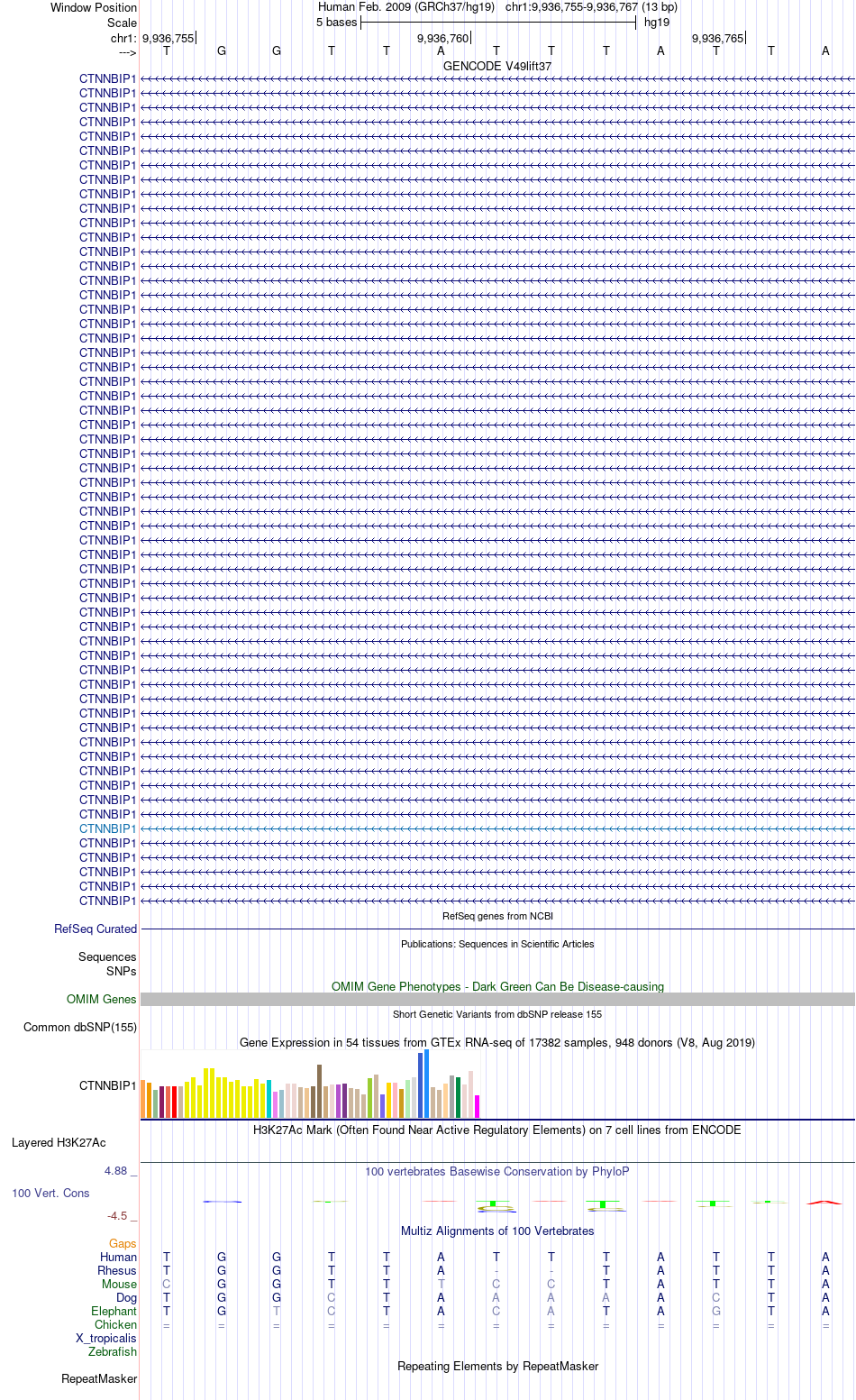The image size is (856, 1400).
Task: Click the dark green bar in GTEx chart
Action: click(x=458, y=1097)
